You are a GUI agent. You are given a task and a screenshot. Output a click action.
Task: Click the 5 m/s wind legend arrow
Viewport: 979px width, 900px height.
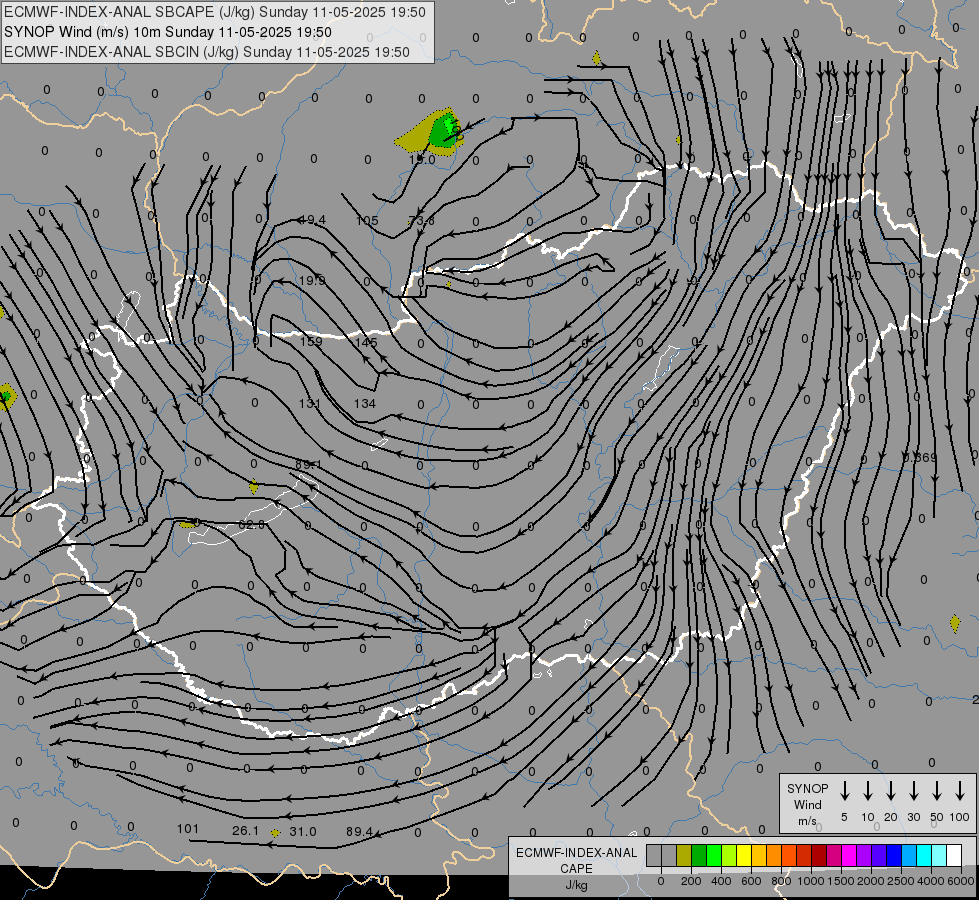[844, 791]
